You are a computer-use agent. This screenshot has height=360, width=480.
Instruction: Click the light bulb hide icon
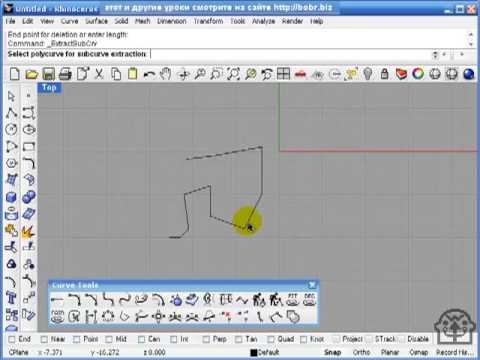point(367,74)
